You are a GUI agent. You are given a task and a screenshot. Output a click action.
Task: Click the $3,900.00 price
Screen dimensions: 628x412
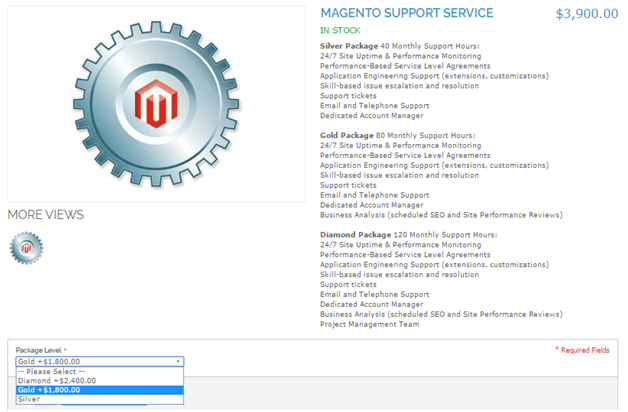(587, 14)
